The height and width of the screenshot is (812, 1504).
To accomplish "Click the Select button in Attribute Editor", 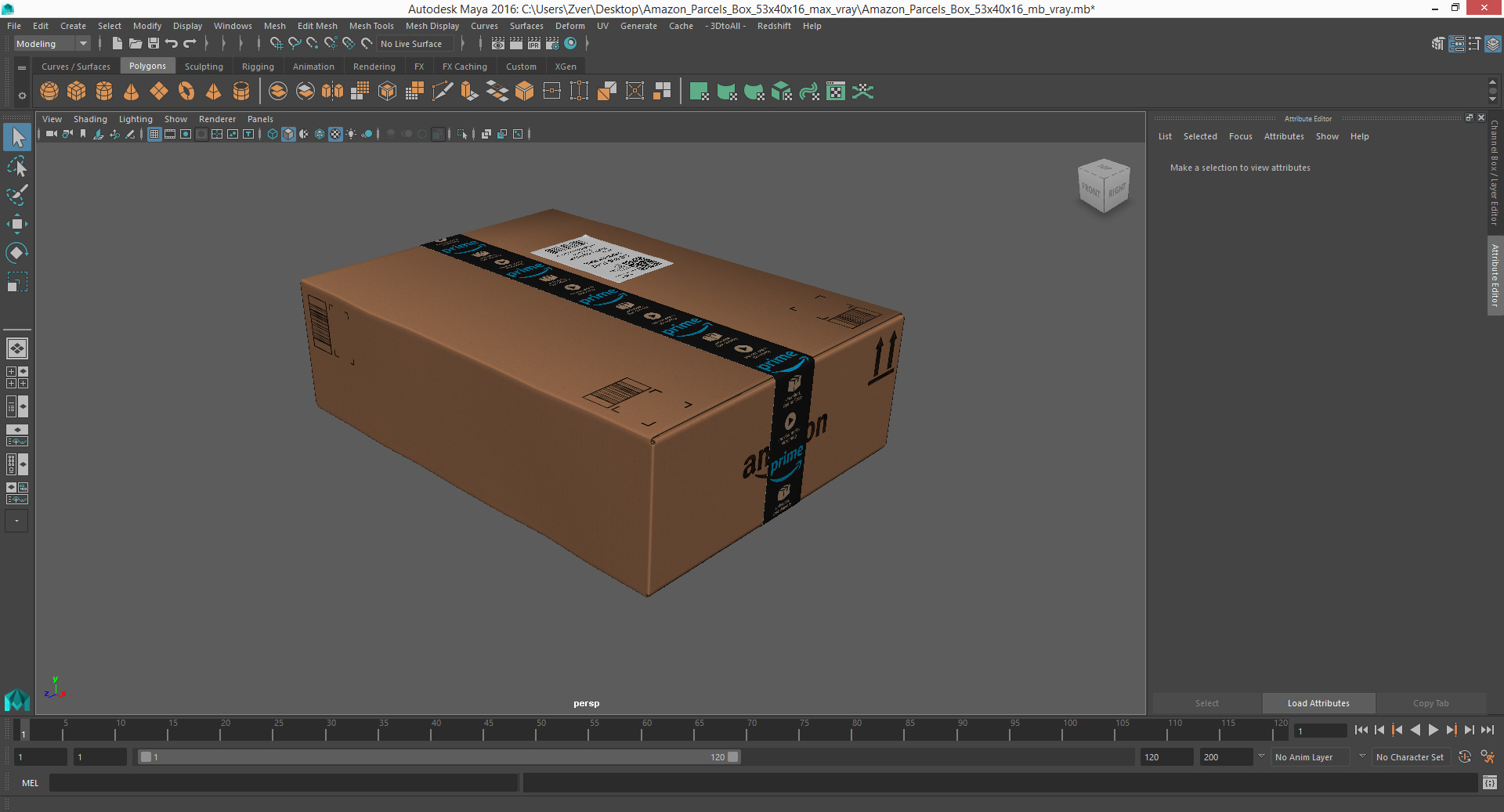I will pyautogui.click(x=1207, y=703).
